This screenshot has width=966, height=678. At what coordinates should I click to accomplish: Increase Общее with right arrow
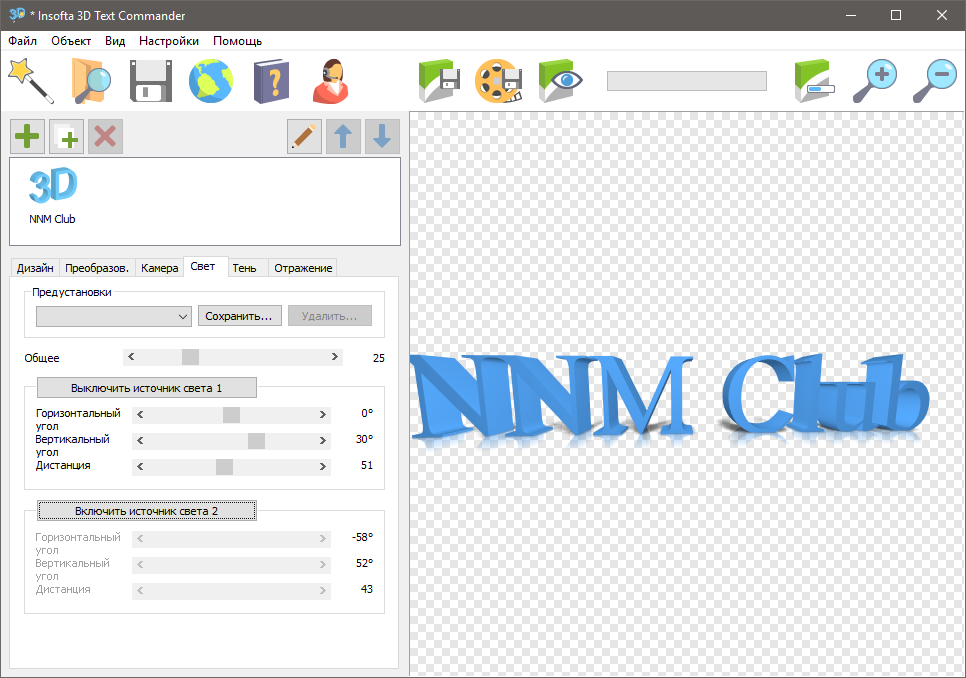coord(335,357)
